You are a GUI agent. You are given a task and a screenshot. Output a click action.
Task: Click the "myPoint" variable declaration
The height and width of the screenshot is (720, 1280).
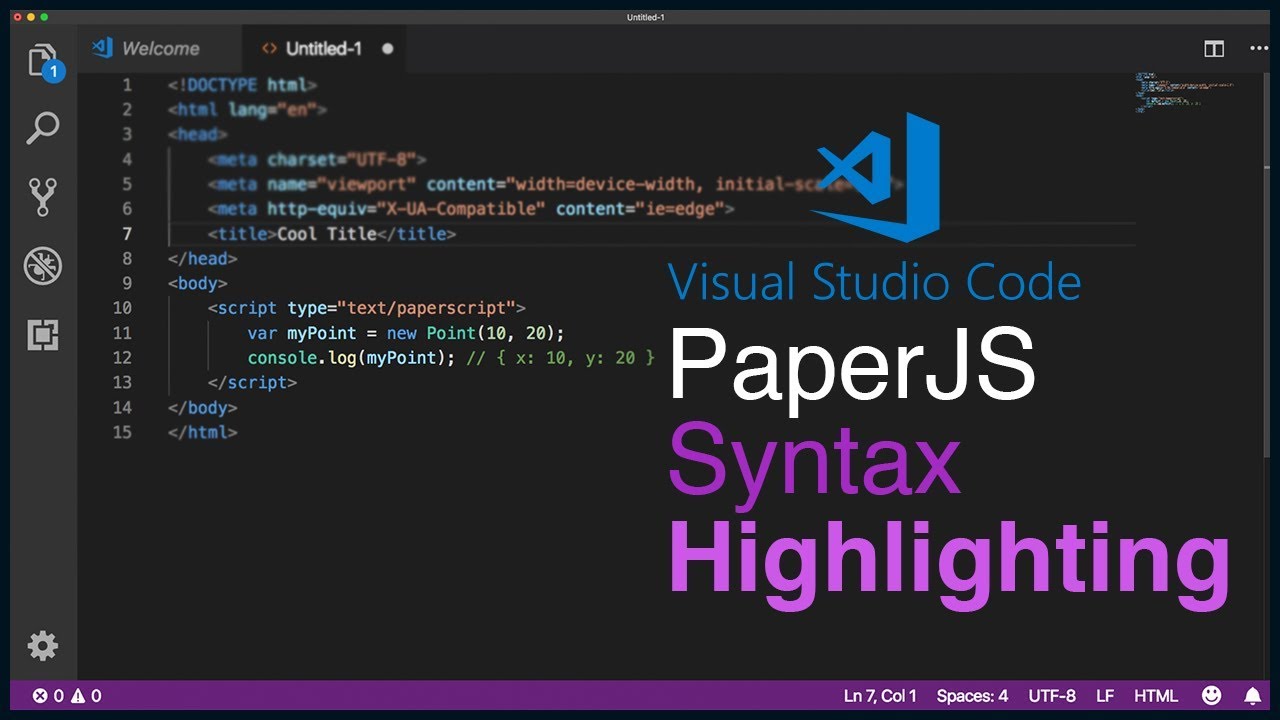click(x=322, y=333)
